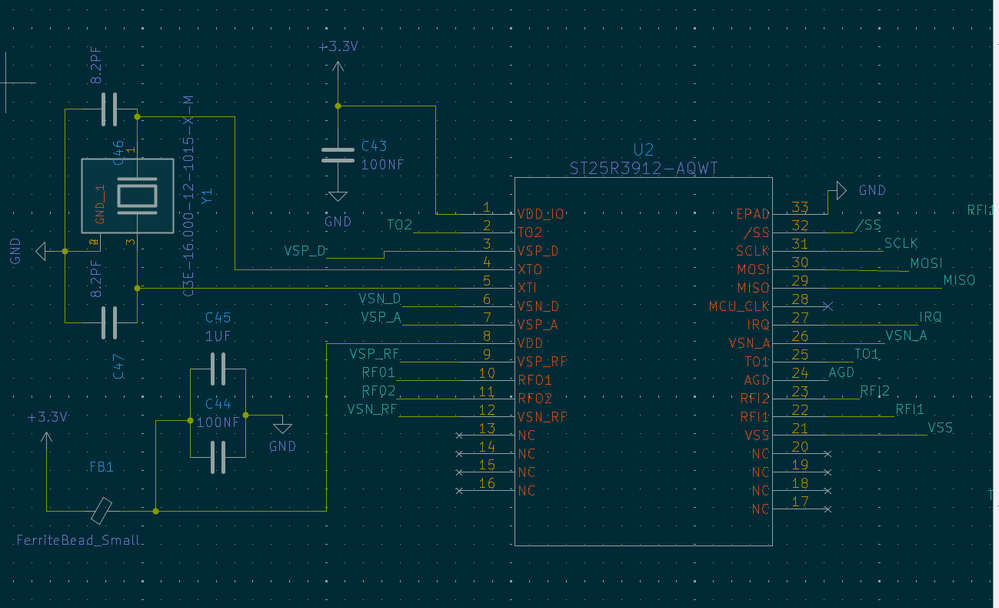Click the EPAD pin name on U2
This screenshot has height=608, width=999.
click(x=753, y=214)
